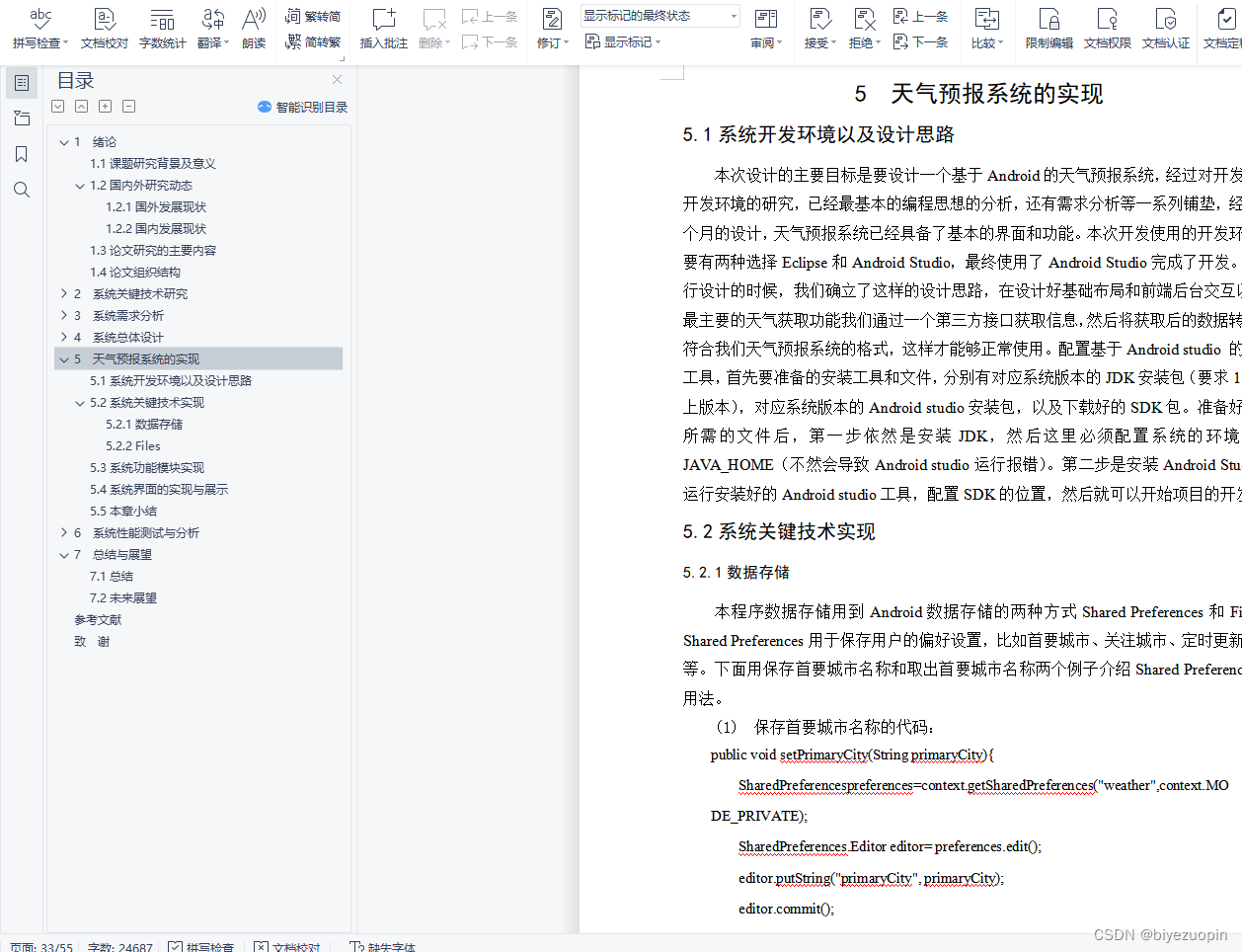The image size is (1242, 952).
Task: Start 朗读 read-aloud
Action: [x=254, y=28]
